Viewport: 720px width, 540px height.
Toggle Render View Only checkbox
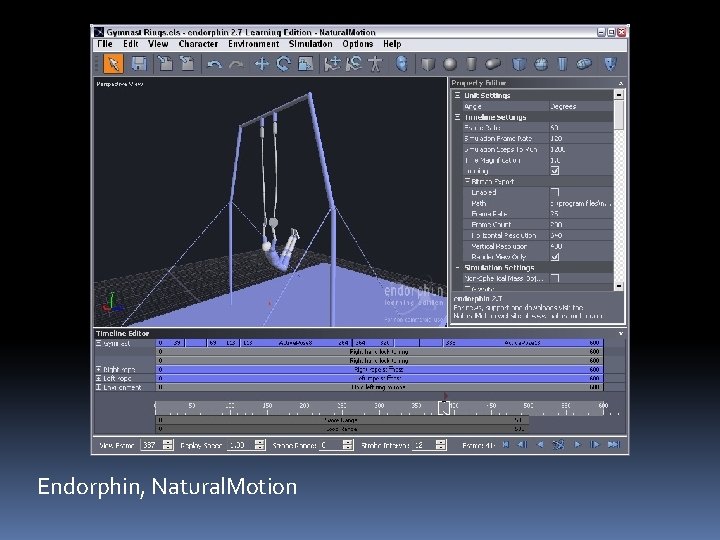[x=555, y=256]
